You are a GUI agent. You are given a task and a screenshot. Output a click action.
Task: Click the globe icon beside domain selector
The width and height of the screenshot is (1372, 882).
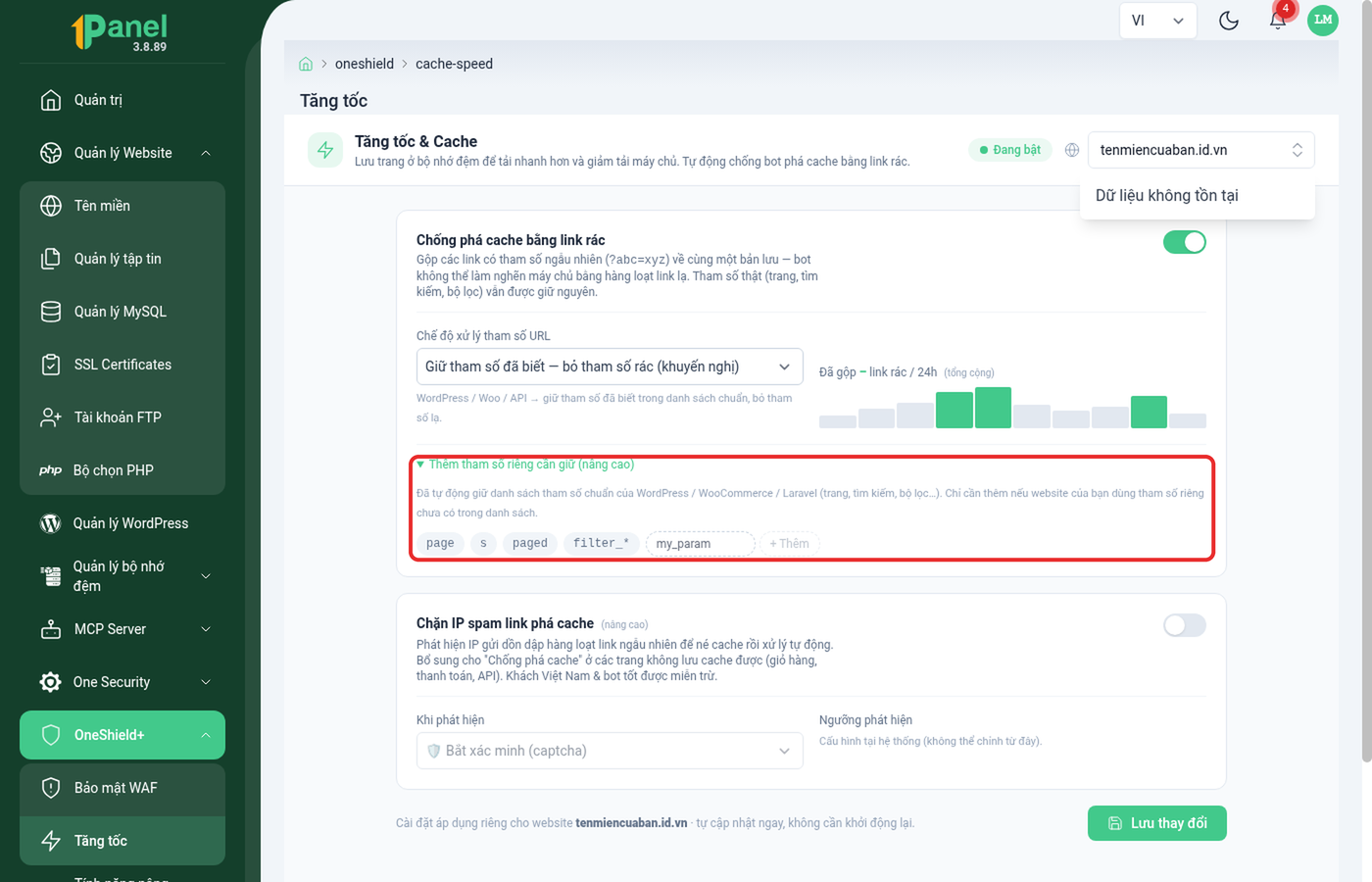tap(1072, 150)
